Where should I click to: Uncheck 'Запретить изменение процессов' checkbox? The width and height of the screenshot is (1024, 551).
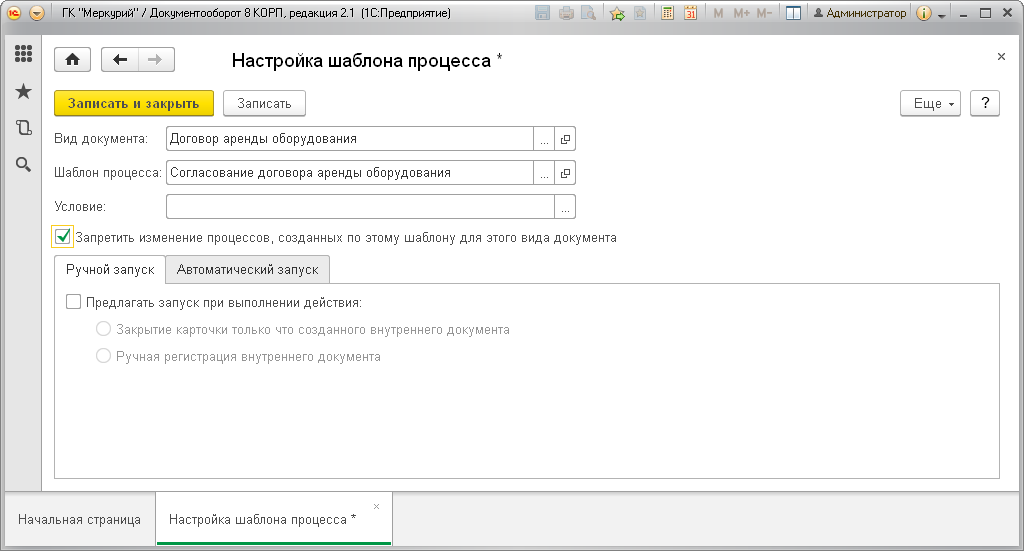tap(63, 236)
